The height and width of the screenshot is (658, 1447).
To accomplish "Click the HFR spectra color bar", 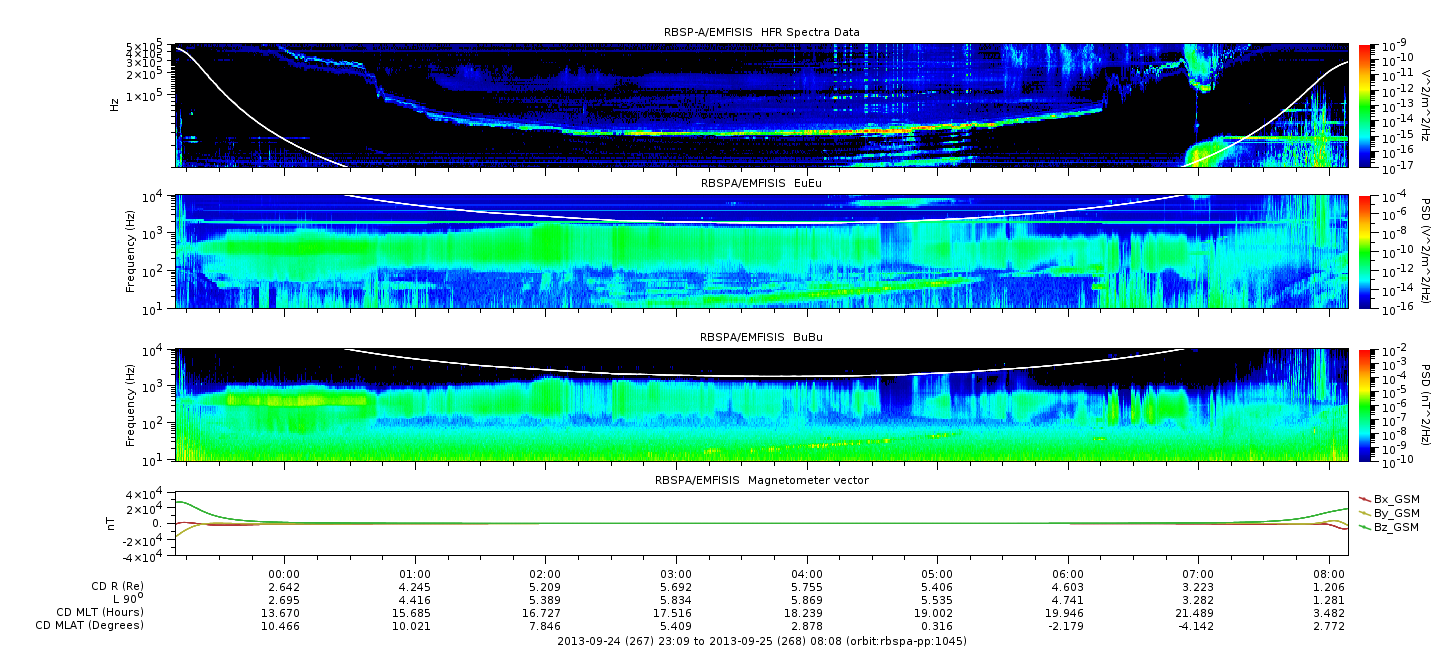I will point(1364,104).
